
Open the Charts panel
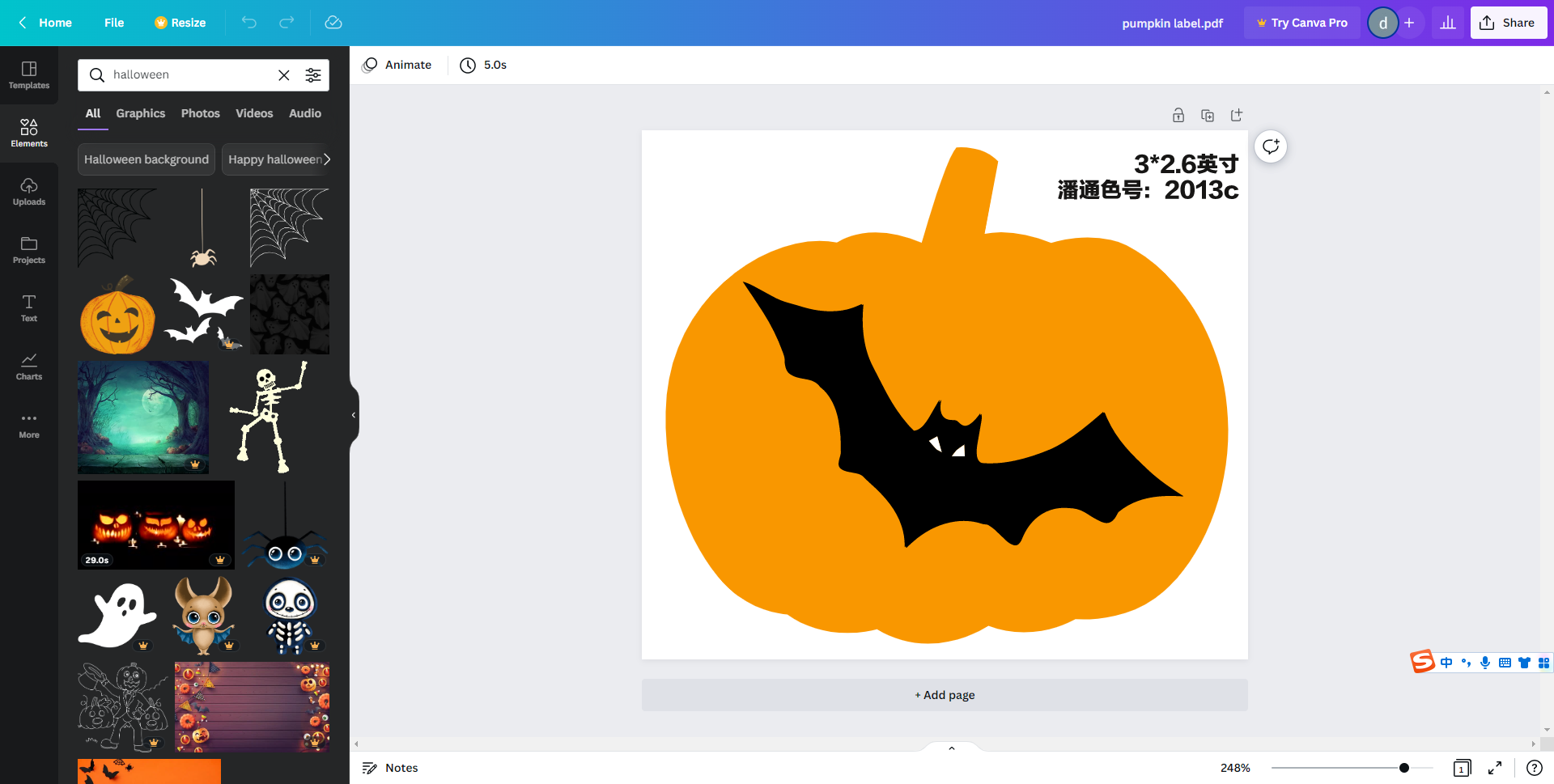tap(29, 367)
